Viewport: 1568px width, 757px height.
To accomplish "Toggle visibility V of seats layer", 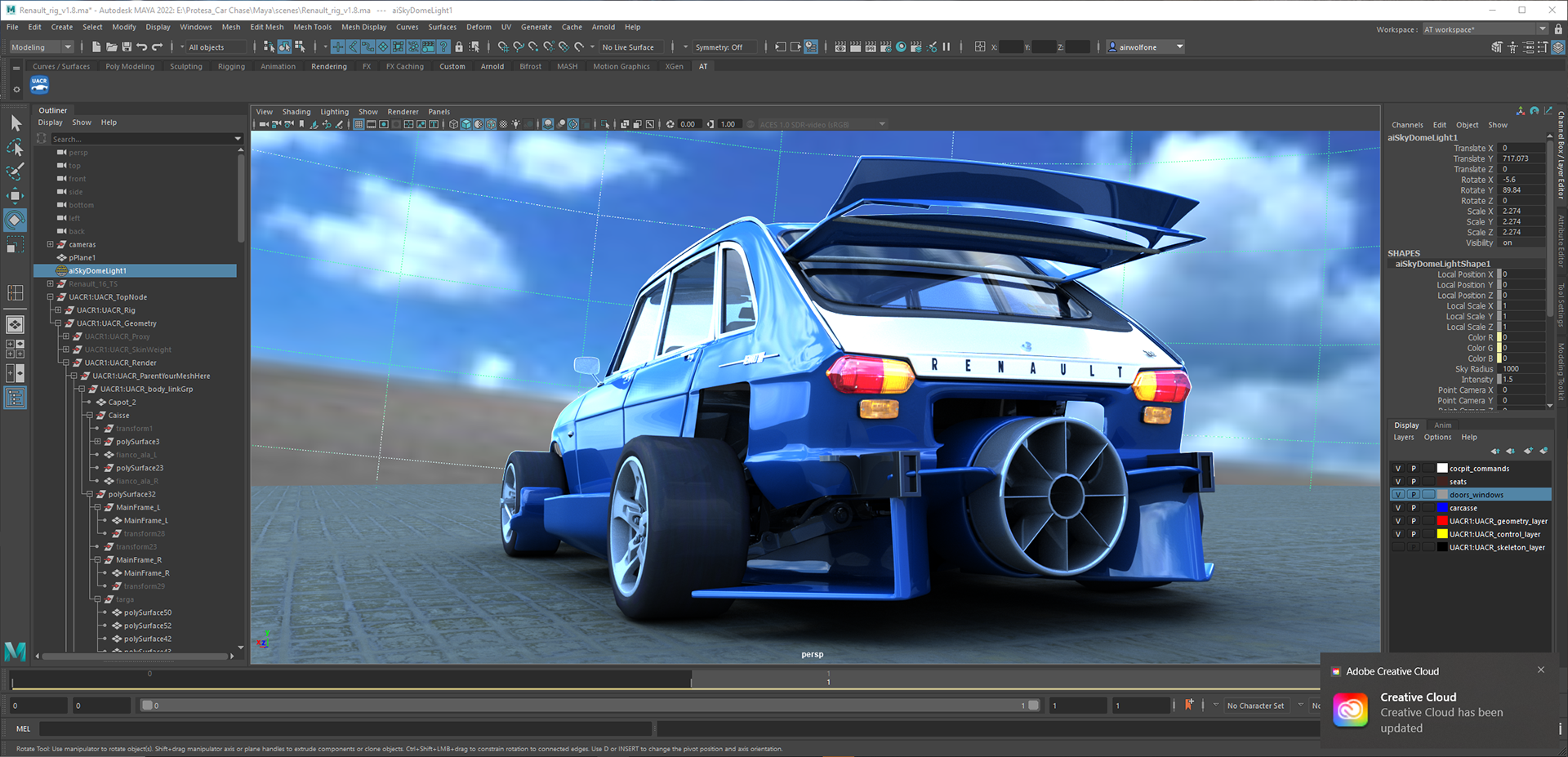I will point(1398,482).
